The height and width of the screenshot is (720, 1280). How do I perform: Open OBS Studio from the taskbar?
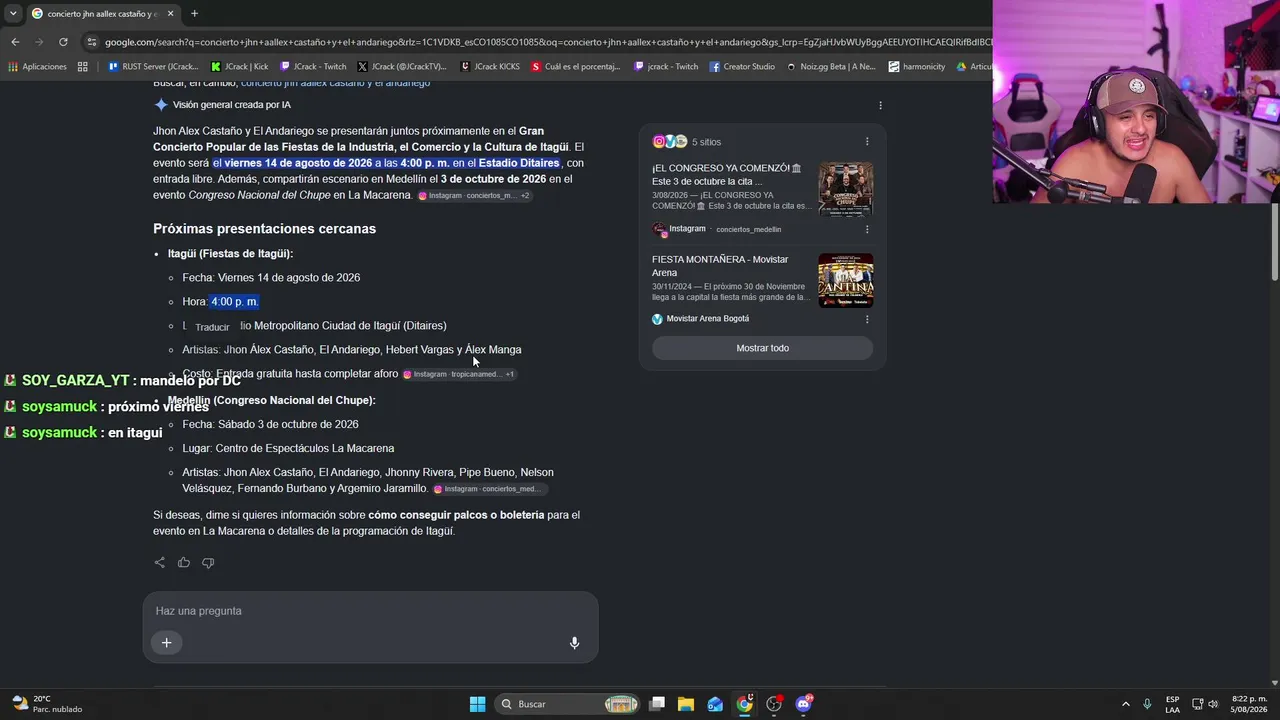pyautogui.click(x=774, y=704)
